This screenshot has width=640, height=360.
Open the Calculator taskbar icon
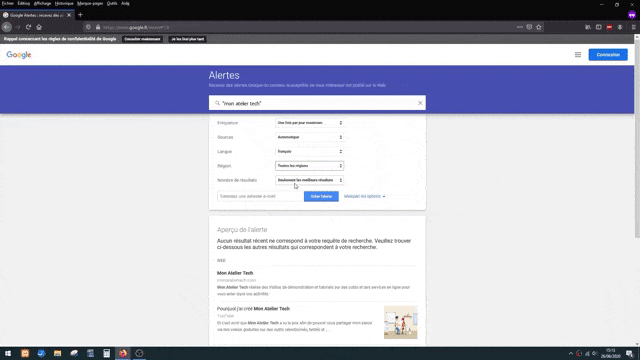(x=107, y=353)
